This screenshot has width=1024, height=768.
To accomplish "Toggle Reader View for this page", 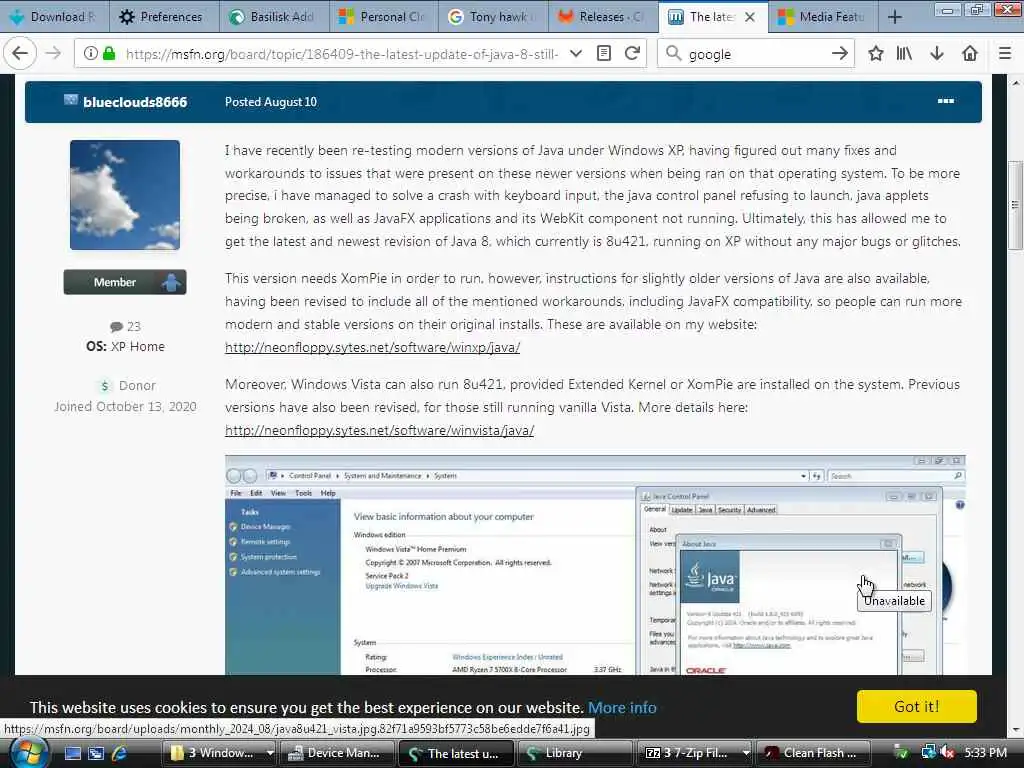I will tap(604, 54).
